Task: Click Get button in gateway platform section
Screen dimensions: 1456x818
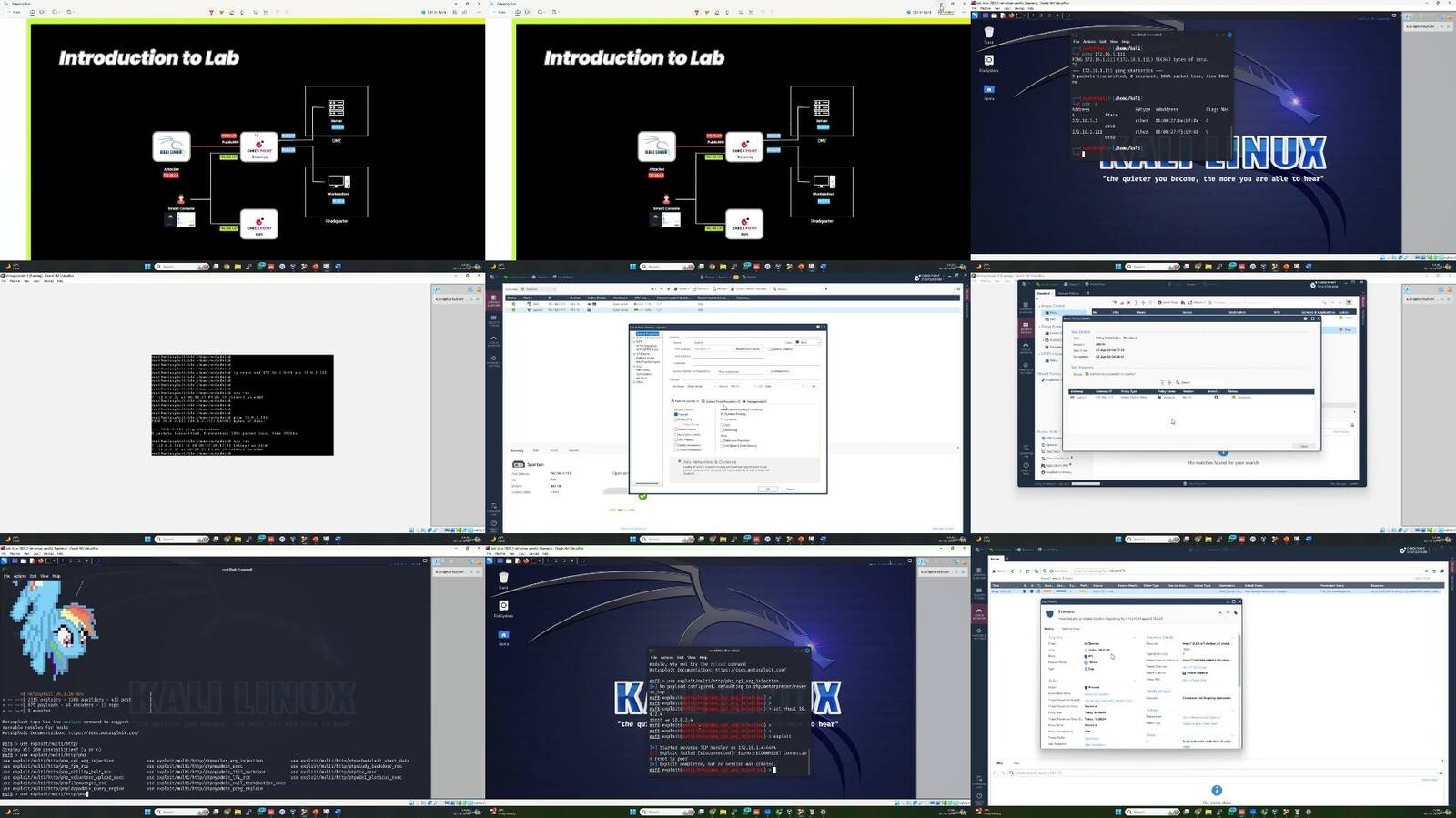Action: click(813, 386)
